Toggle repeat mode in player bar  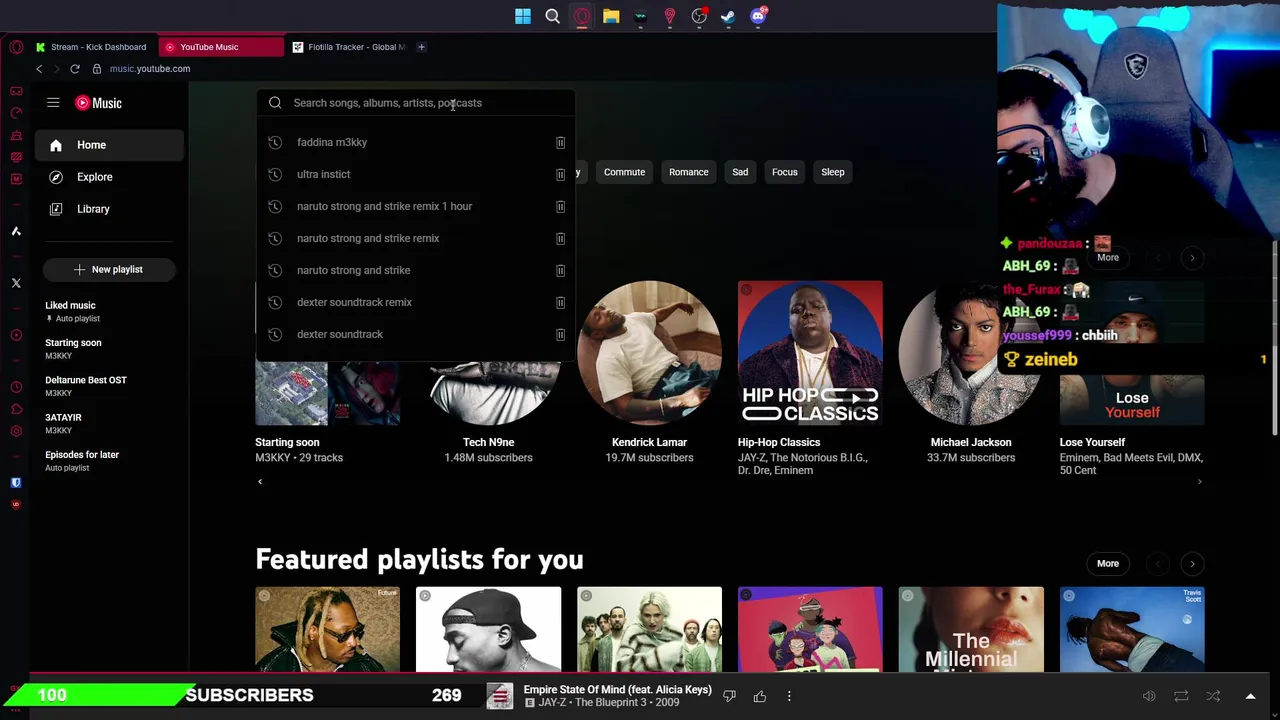pyautogui.click(x=1181, y=696)
